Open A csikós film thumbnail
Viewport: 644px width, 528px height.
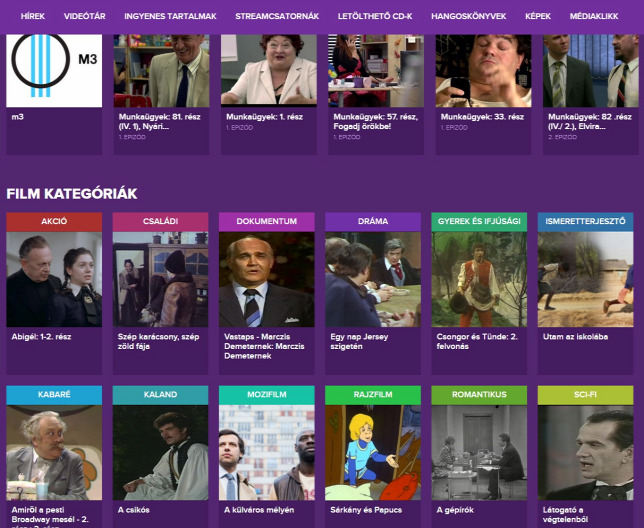[161, 452]
